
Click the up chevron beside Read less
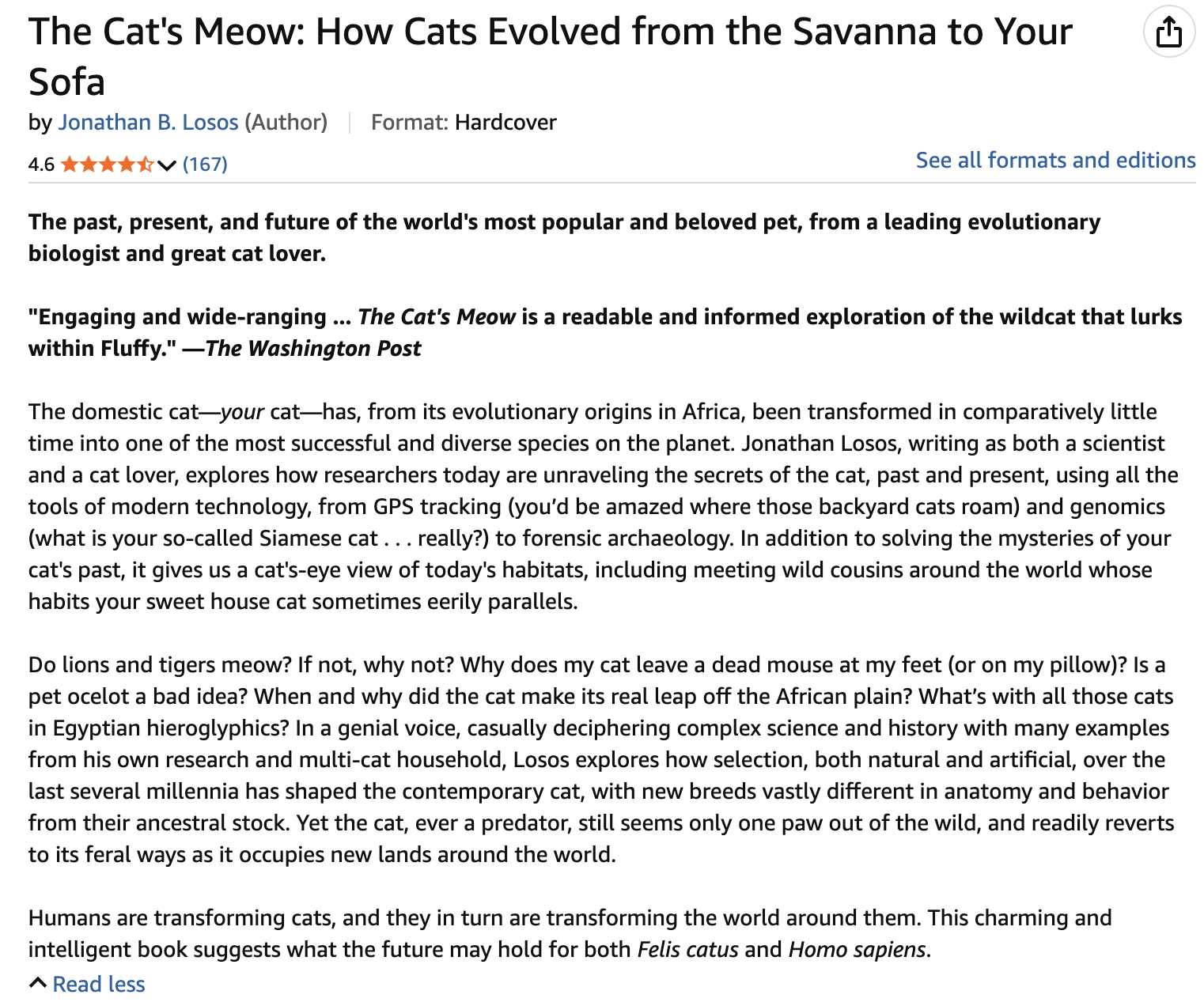pyautogui.click(x=38, y=983)
